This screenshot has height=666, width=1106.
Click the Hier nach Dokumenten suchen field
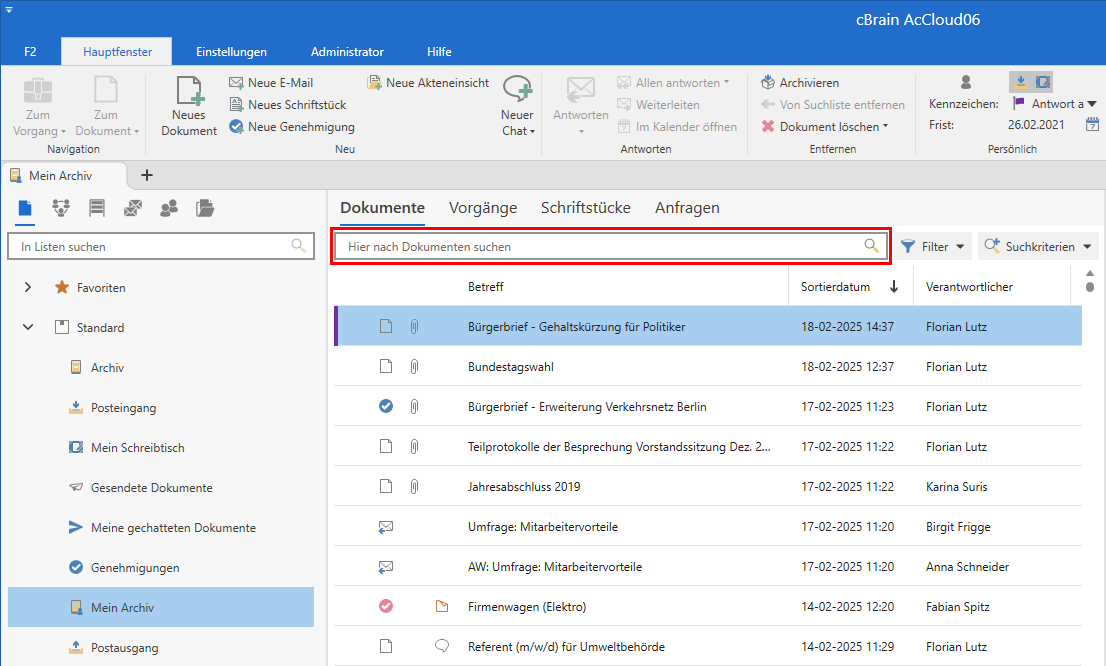(x=600, y=246)
